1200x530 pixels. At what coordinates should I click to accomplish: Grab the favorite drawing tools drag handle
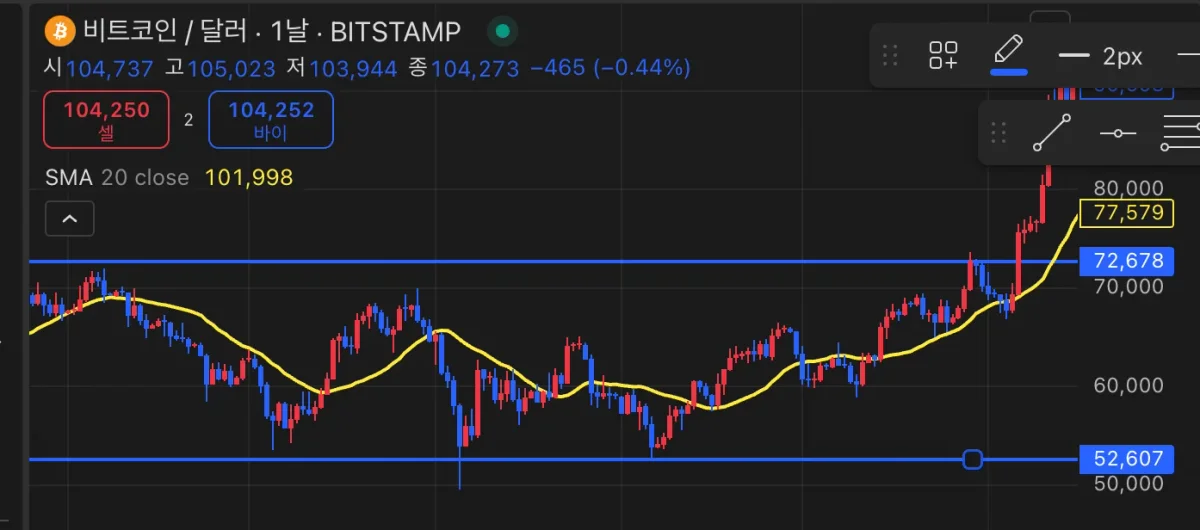tap(997, 132)
